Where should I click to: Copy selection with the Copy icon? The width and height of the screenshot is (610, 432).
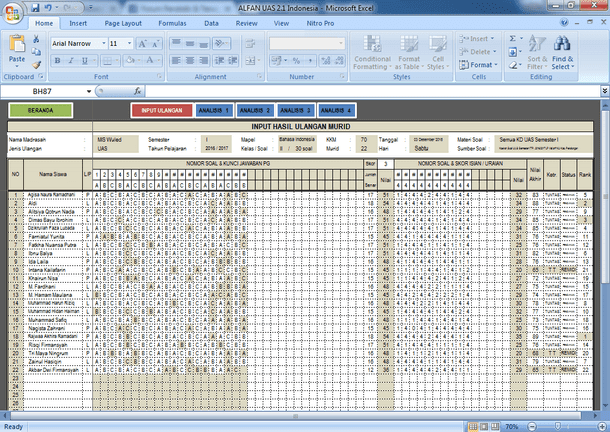pos(36,52)
